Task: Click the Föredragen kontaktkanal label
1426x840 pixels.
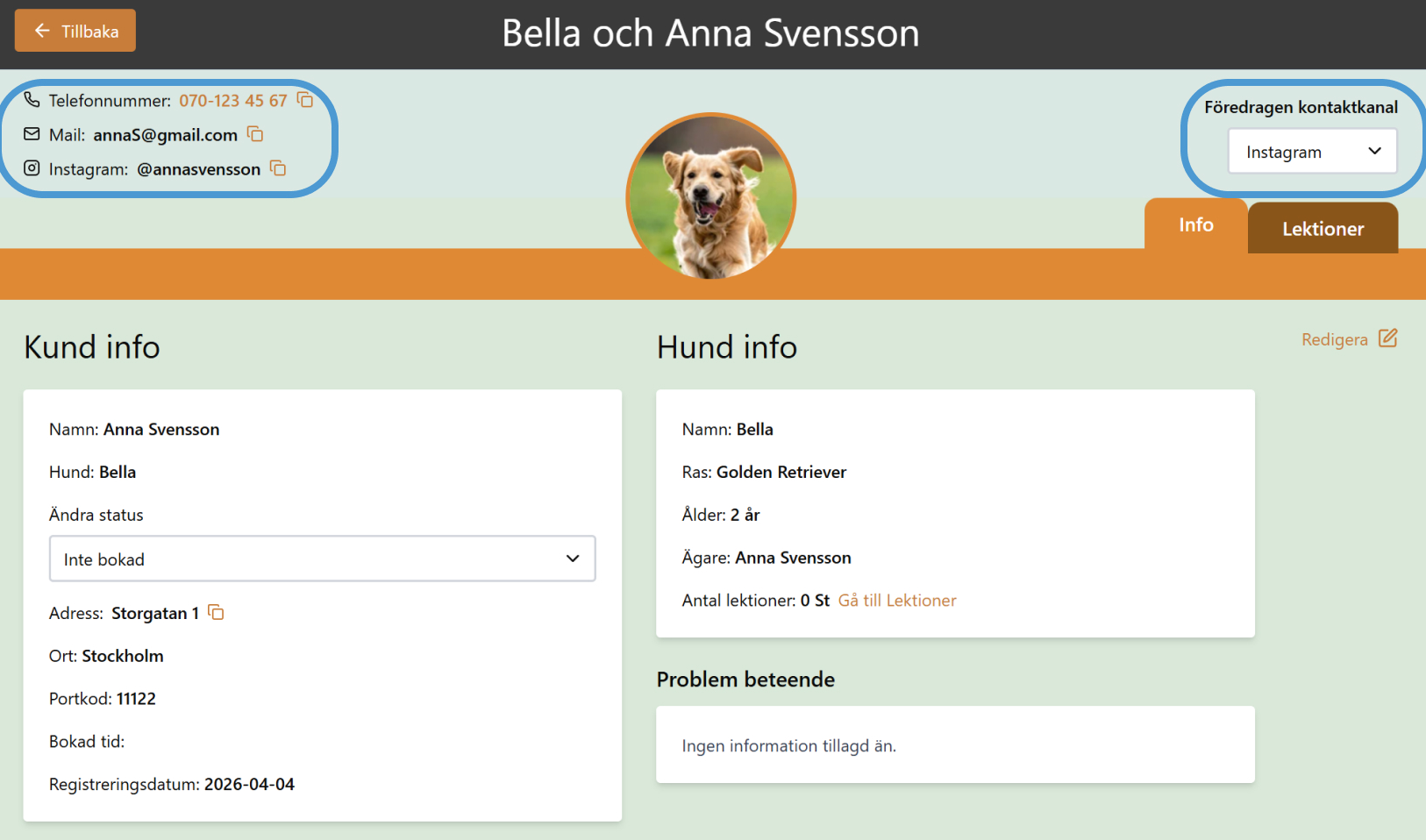Action: 1301,107
